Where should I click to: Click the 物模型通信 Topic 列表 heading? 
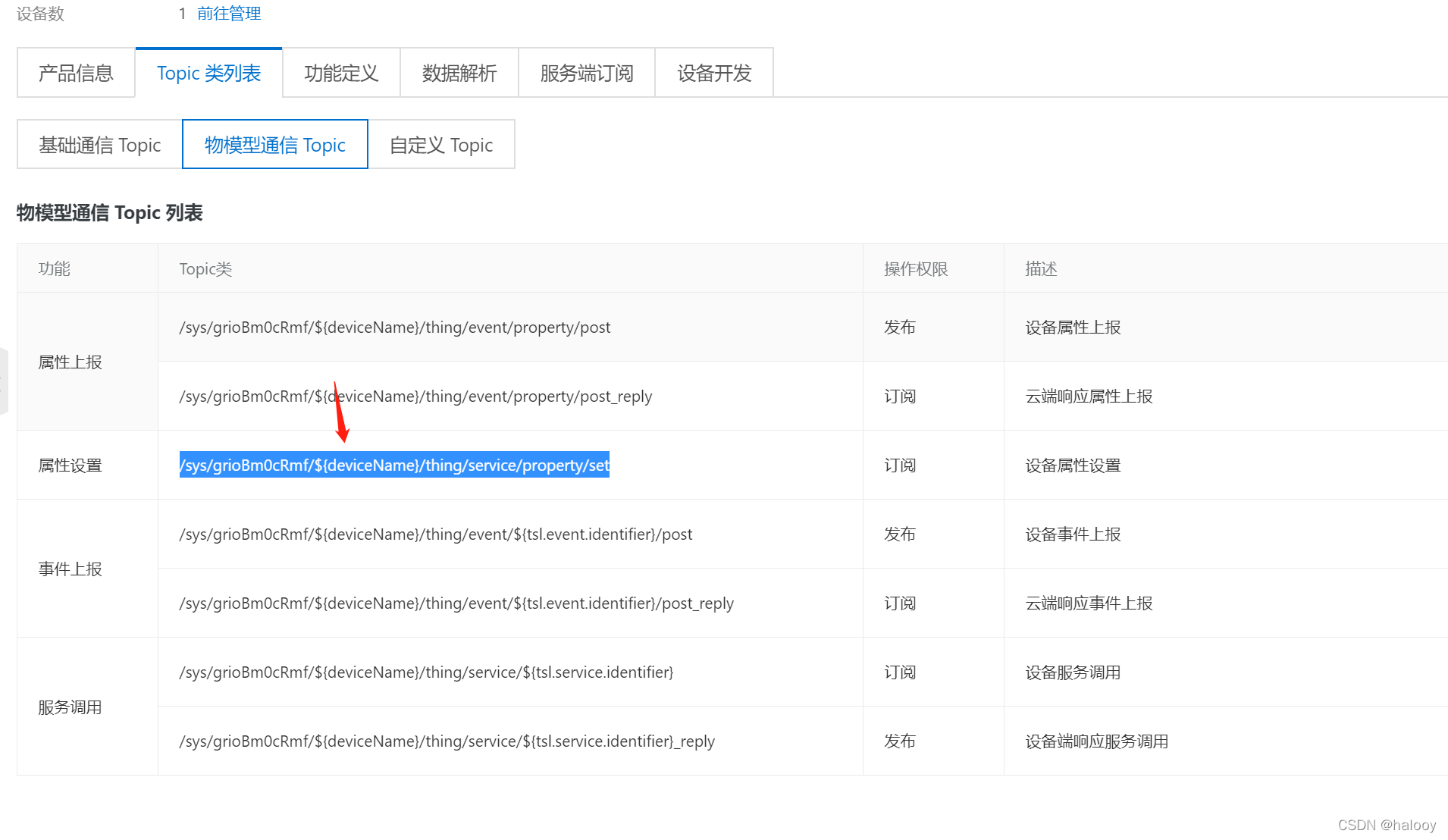pos(110,212)
